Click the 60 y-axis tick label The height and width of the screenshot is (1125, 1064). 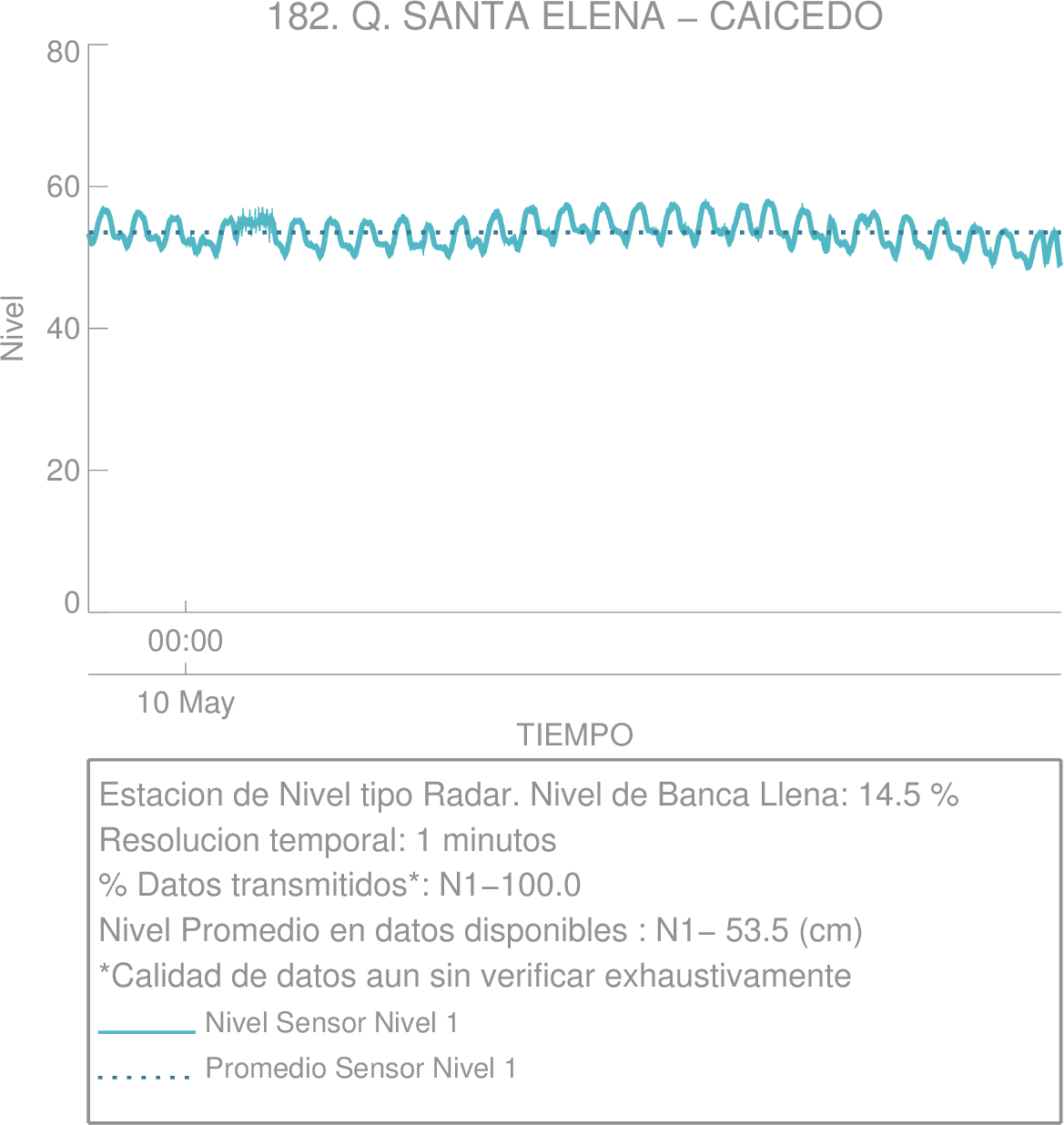64,189
